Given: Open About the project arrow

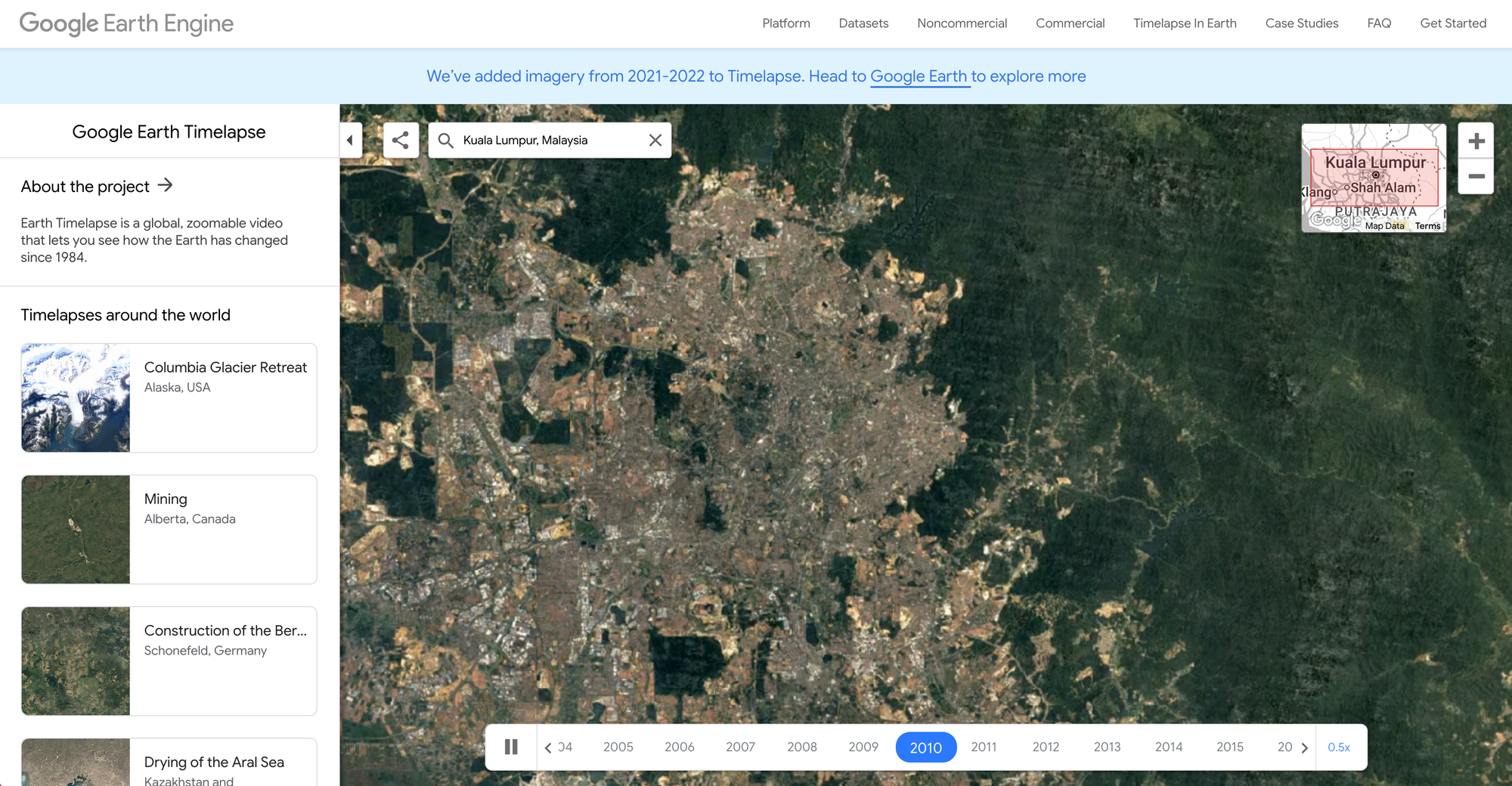Looking at the screenshot, I should pos(166,185).
